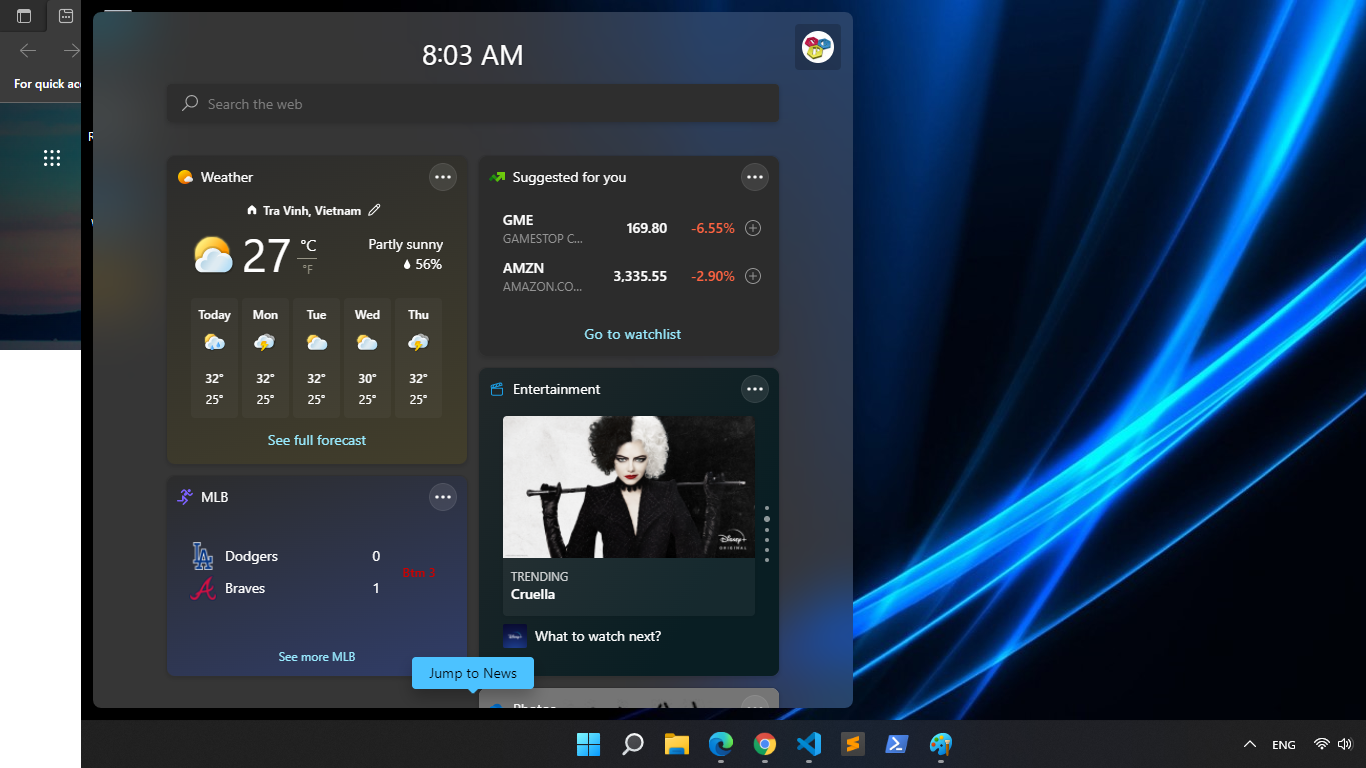Click the MLB sports icon
Image resolution: width=1366 pixels, height=768 pixels.
click(x=185, y=497)
